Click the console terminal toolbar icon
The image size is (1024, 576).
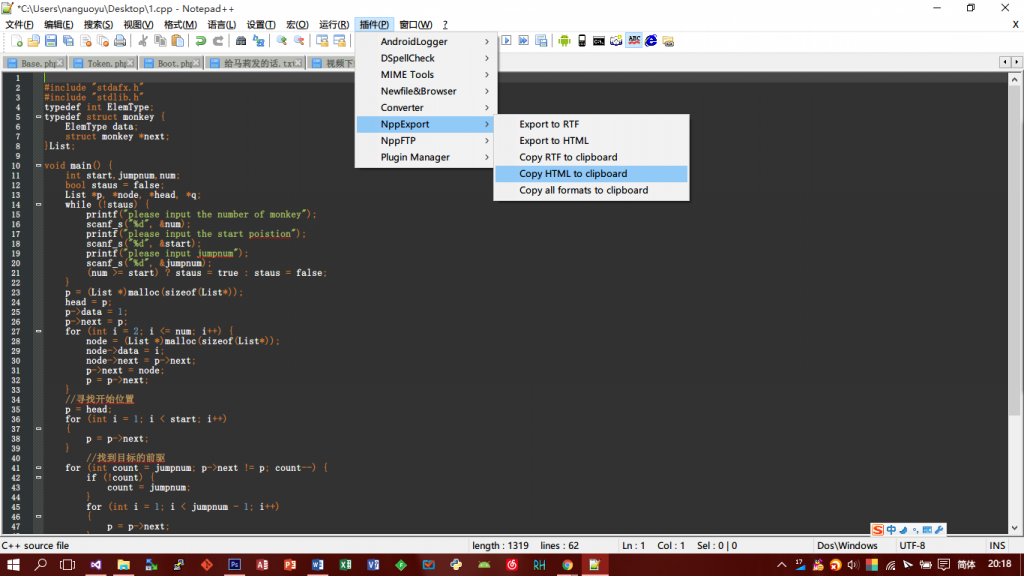(599, 41)
